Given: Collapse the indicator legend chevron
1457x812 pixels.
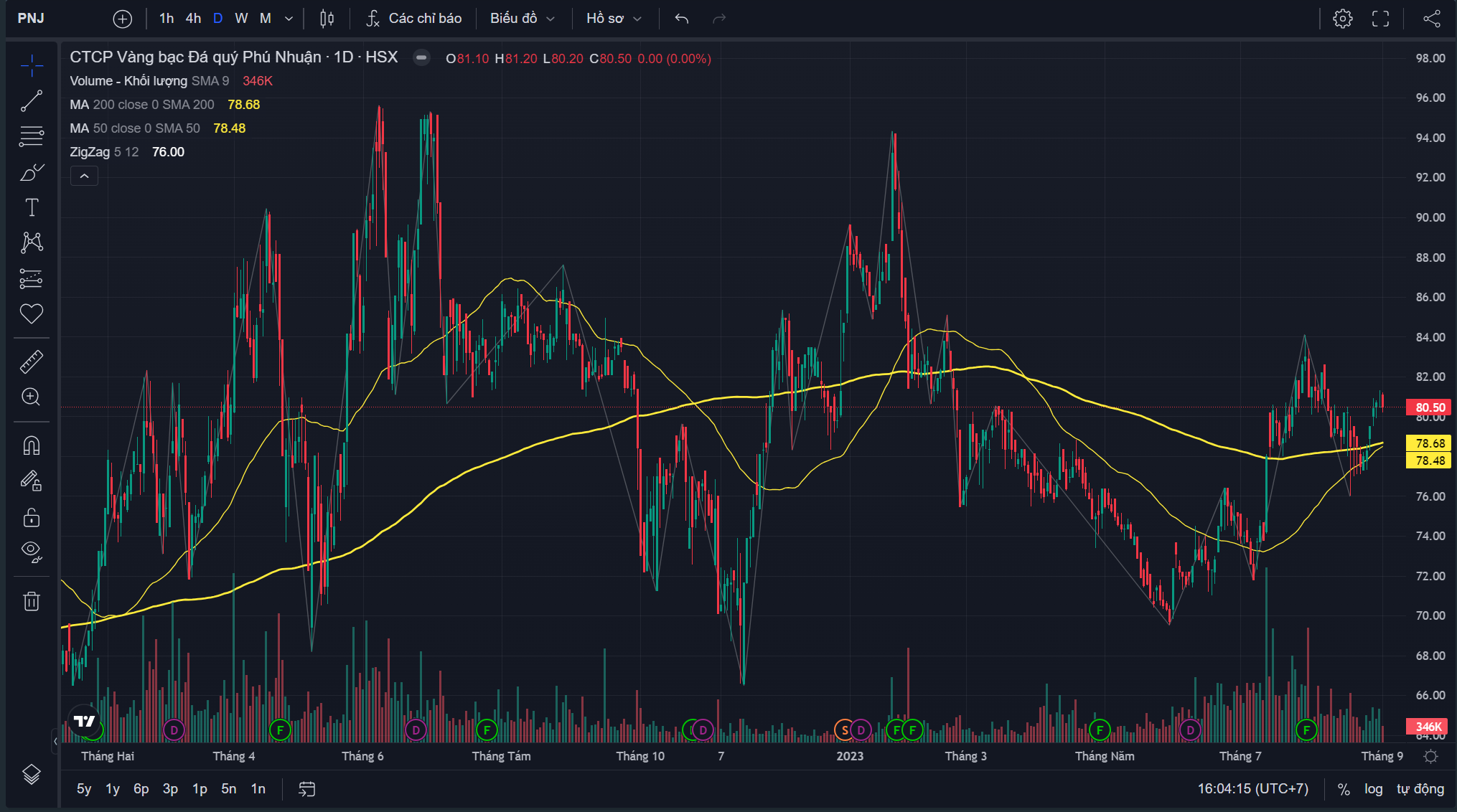Looking at the screenshot, I should click(84, 176).
